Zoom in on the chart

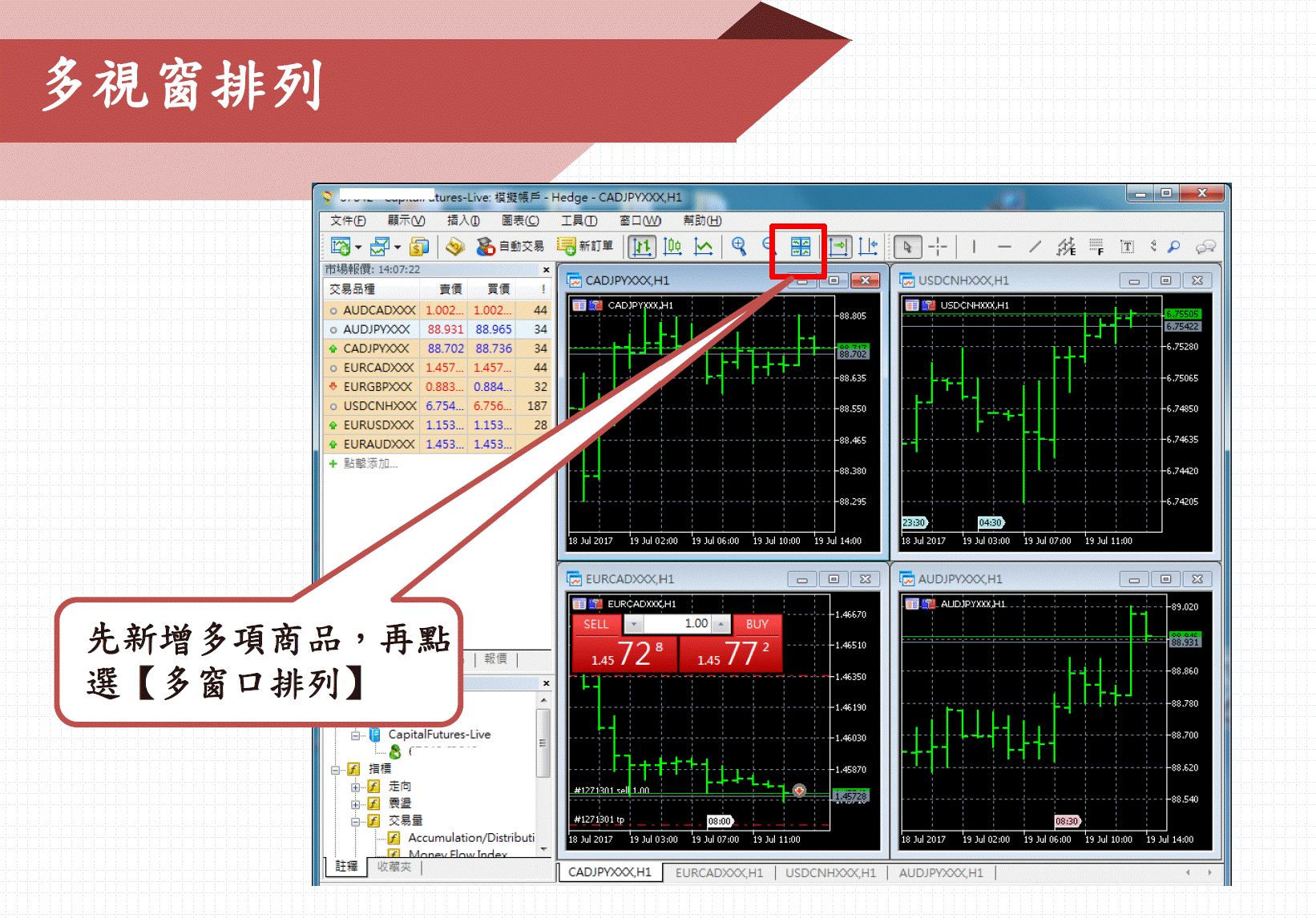[x=739, y=247]
